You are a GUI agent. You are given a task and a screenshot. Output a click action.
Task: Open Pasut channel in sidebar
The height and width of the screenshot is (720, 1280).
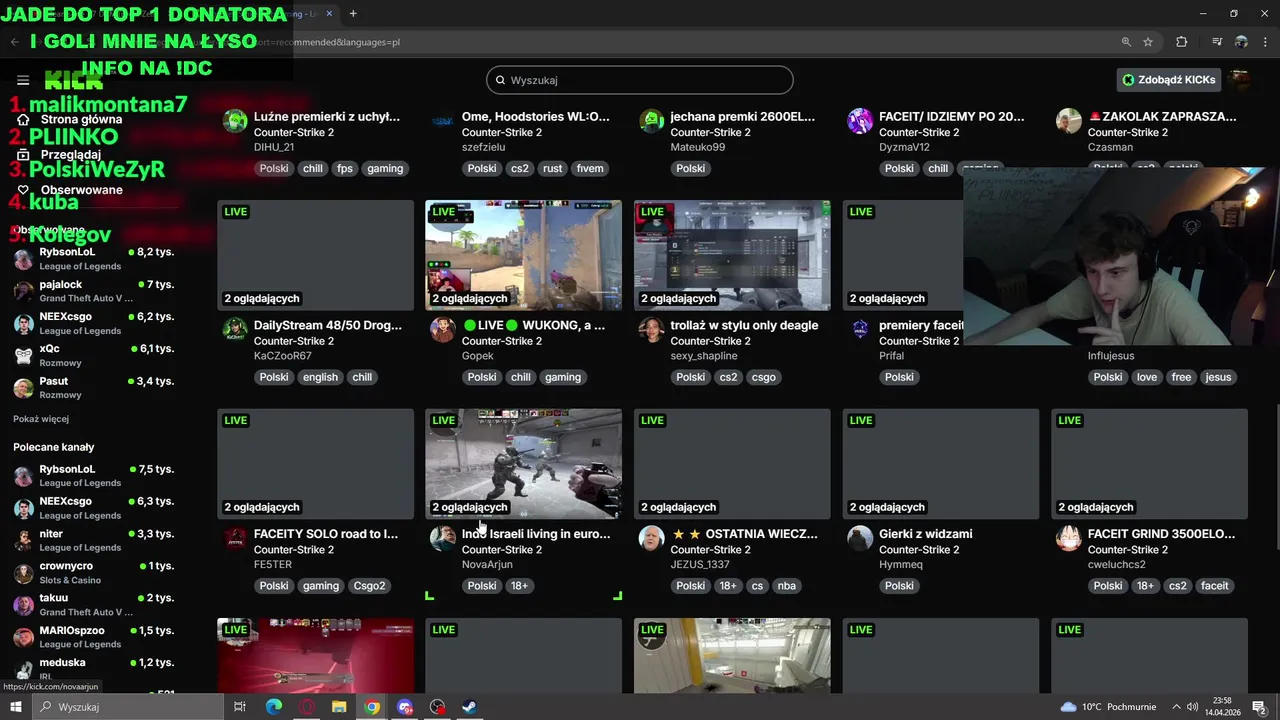[x=95, y=387]
